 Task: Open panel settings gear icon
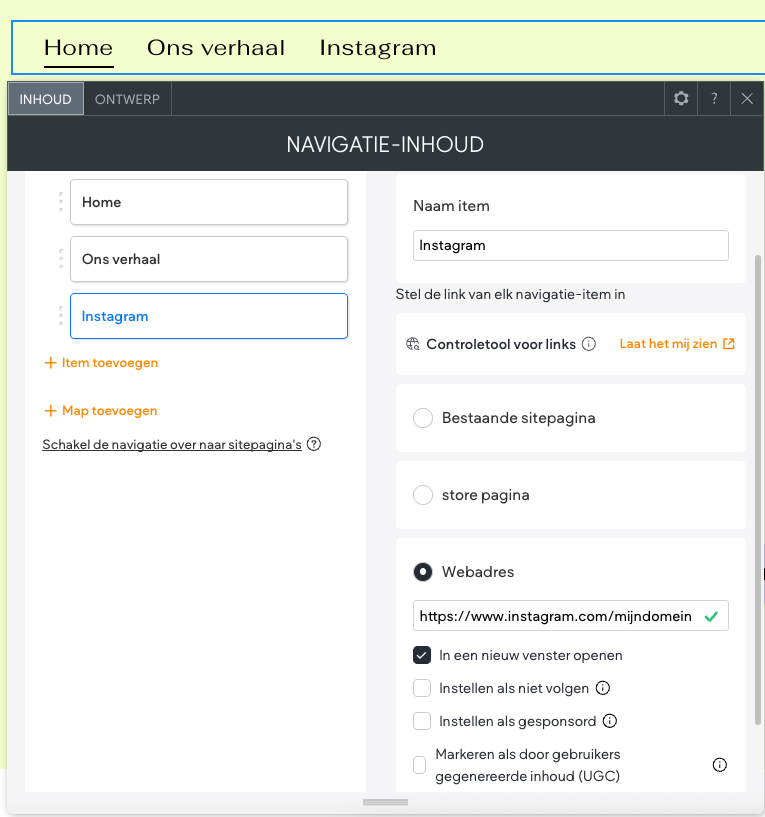click(x=681, y=99)
